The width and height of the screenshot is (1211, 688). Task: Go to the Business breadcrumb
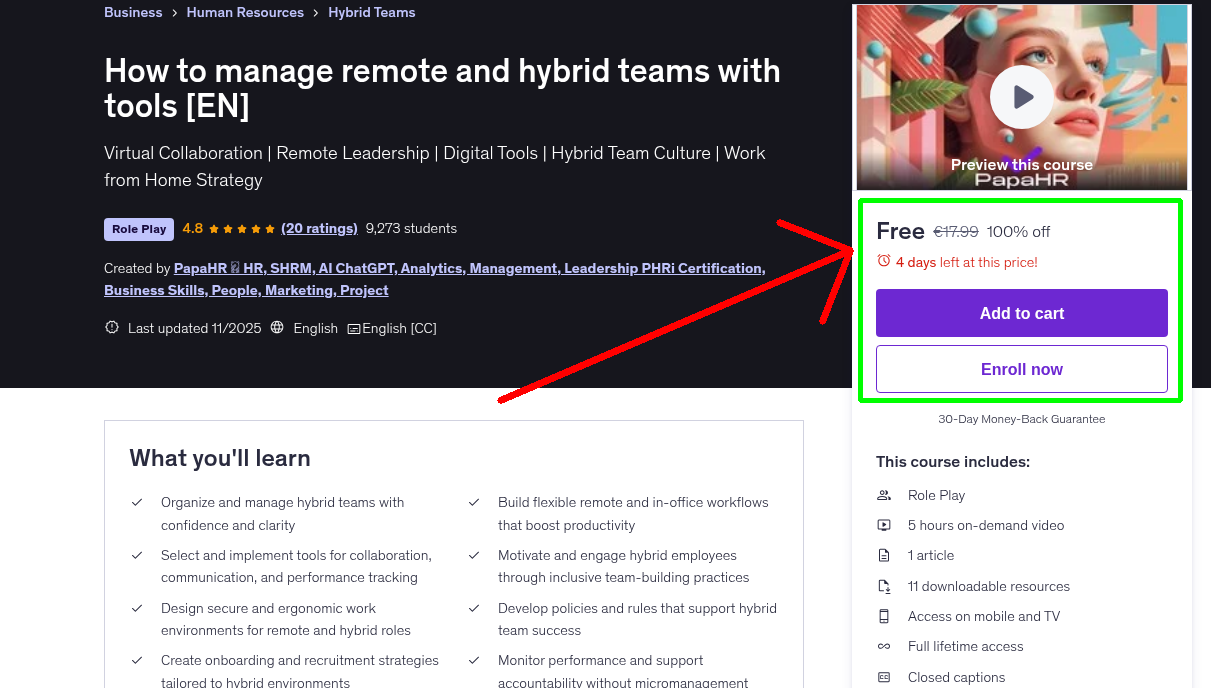click(133, 12)
